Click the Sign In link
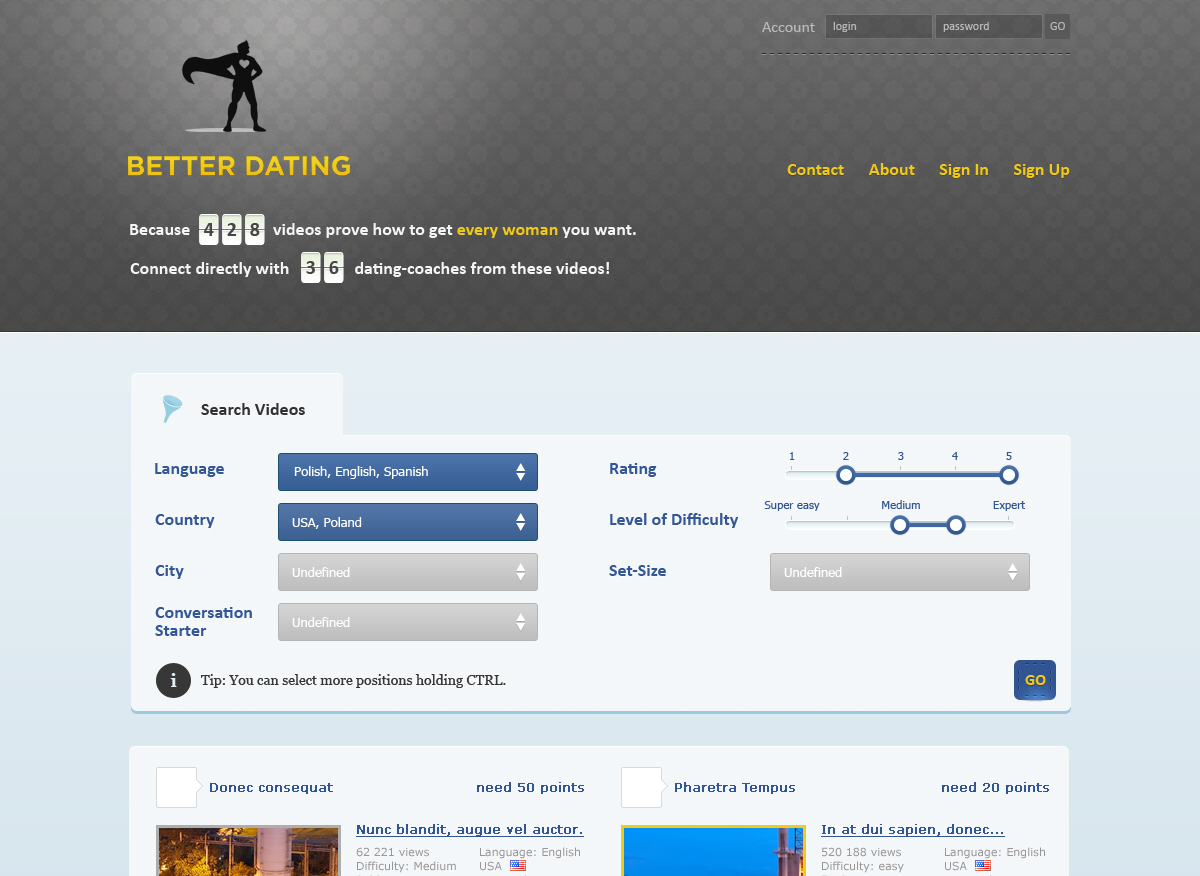 (964, 170)
